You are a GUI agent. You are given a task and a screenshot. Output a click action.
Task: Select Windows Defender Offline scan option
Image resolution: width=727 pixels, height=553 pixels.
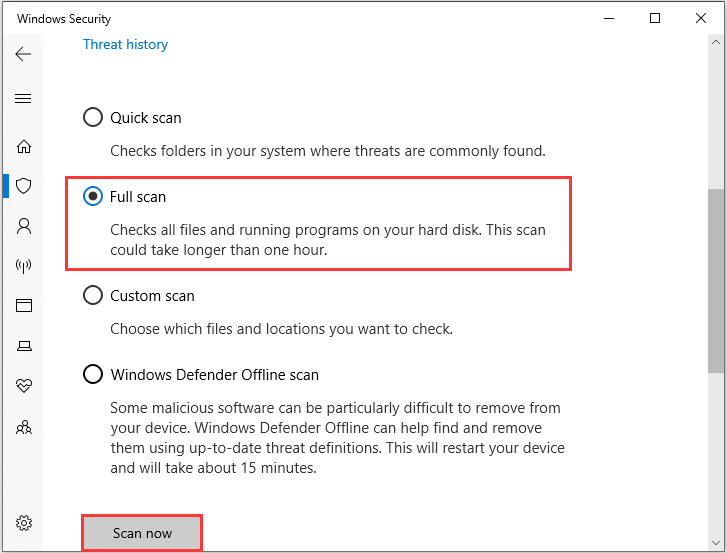(93, 374)
